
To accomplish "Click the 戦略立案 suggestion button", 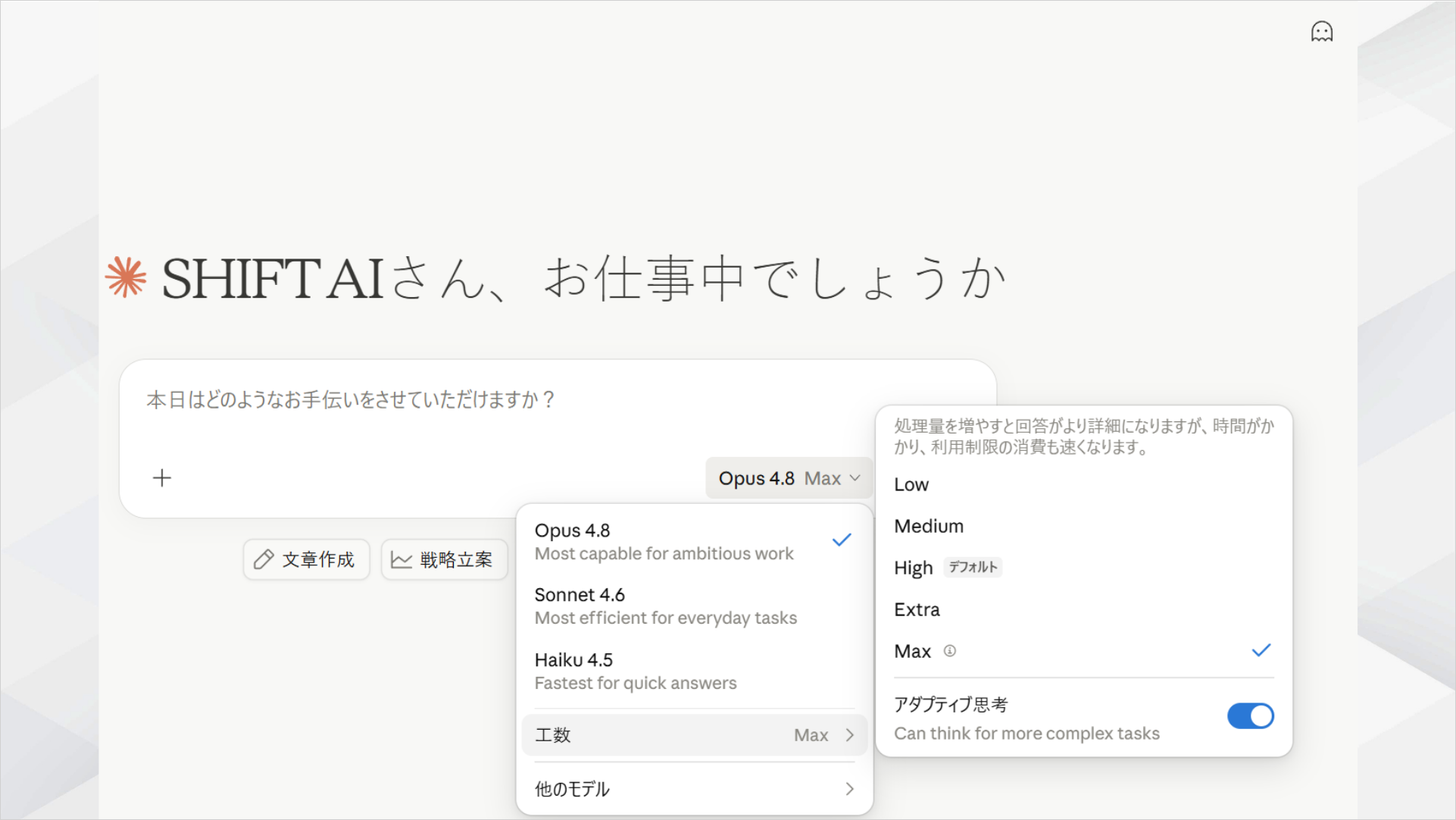I will (x=444, y=559).
